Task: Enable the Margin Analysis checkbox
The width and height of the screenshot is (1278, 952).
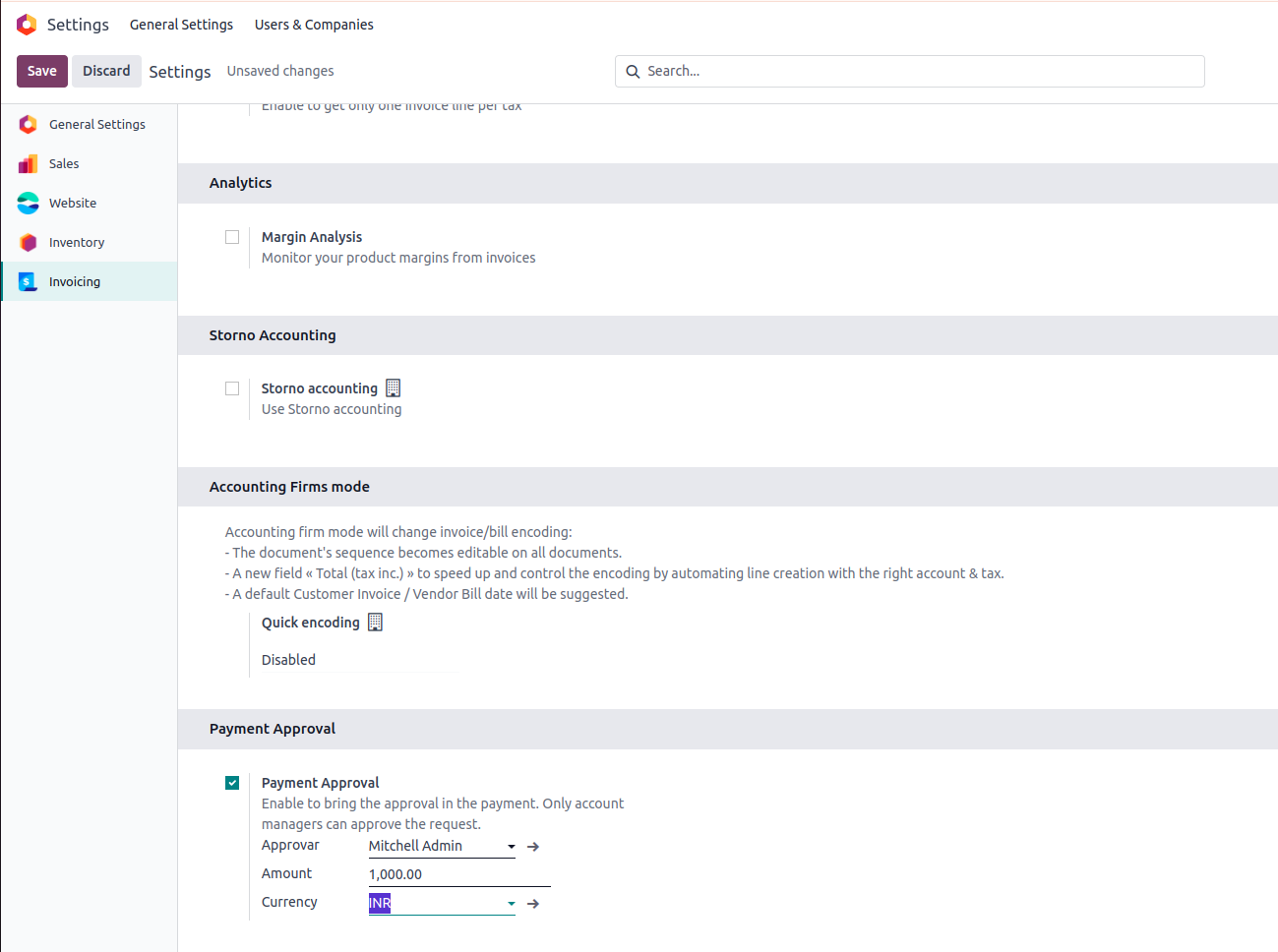Action: point(232,237)
